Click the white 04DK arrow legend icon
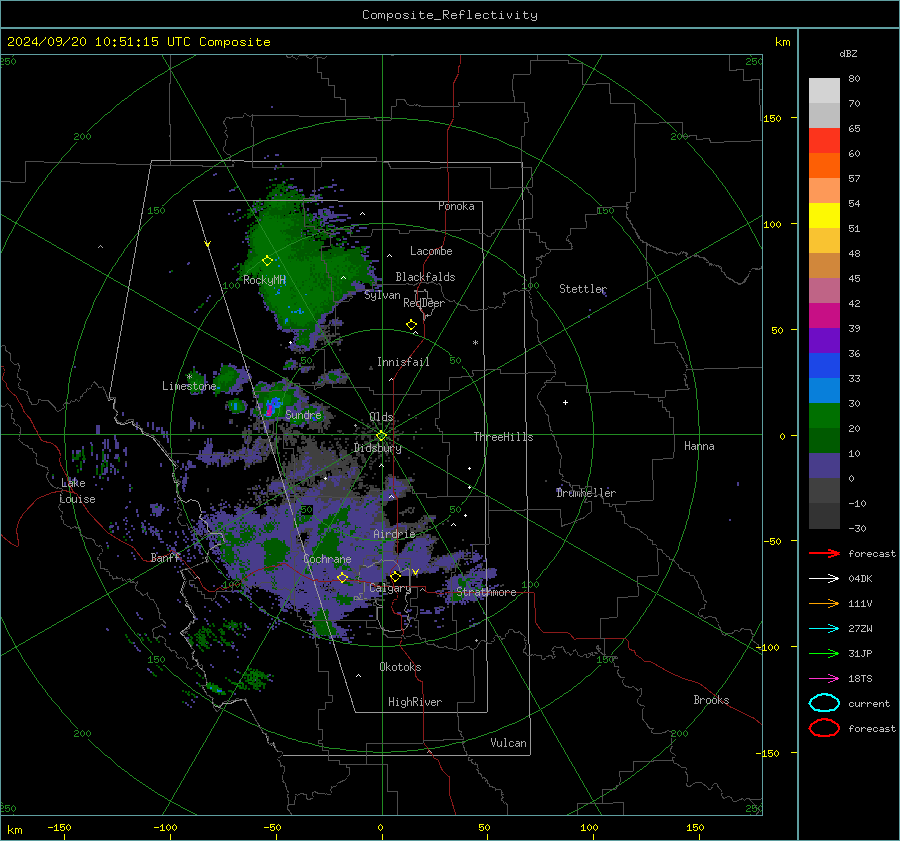Screen dimensions: 900x841 coord(824,579)
